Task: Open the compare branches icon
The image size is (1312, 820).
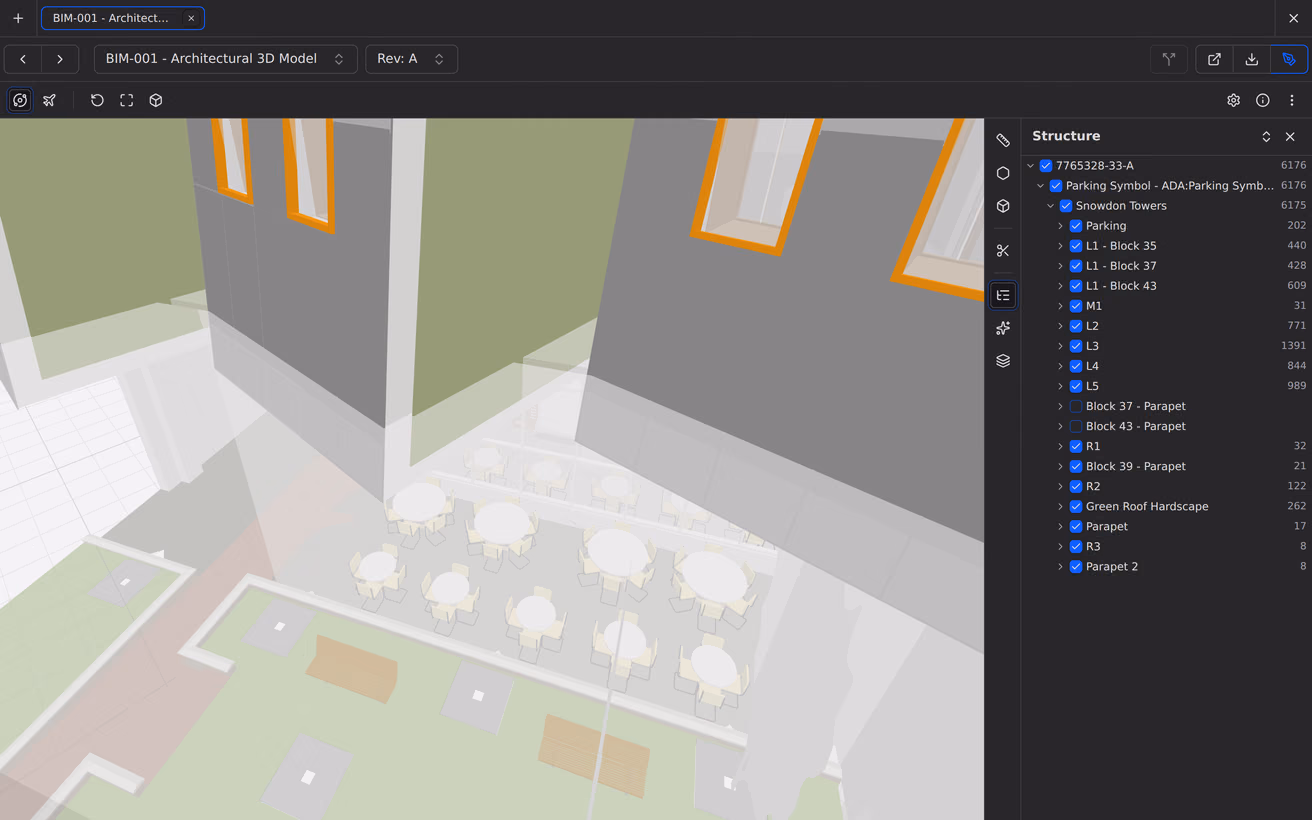Action: [1168, 59]
